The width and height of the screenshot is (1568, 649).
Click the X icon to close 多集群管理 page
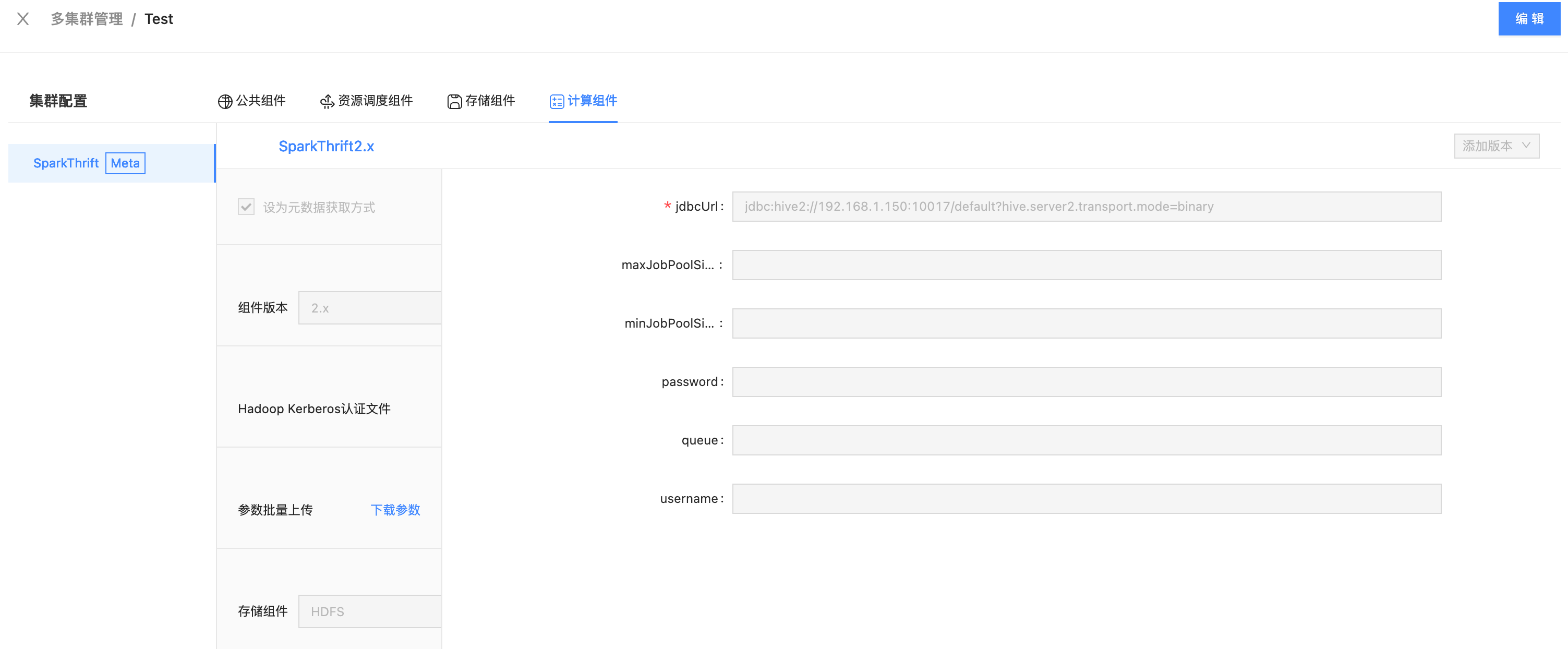(x=22, y=19)
